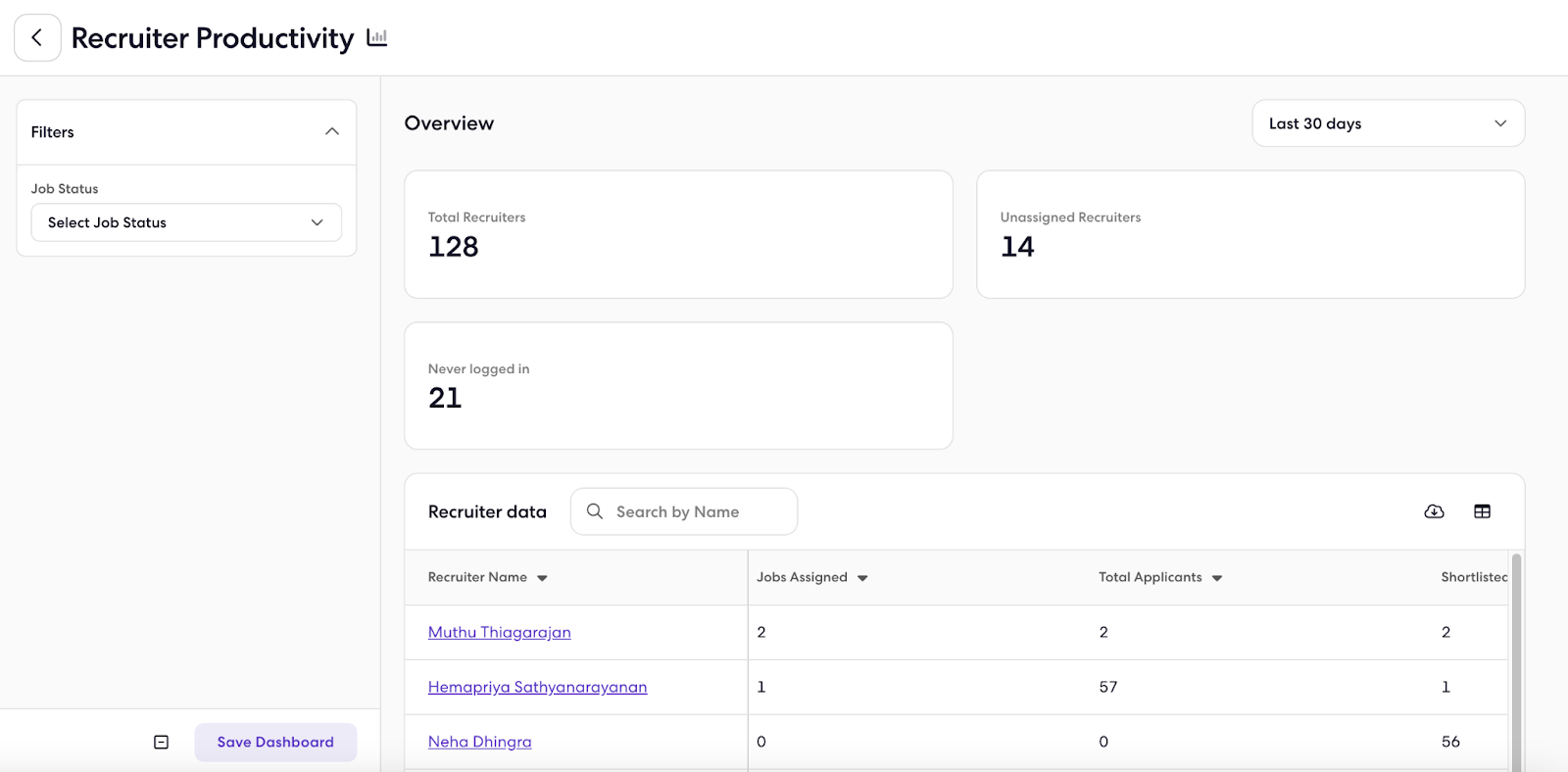
Task: Open Neha Dhingra's profile link
Action: tap(479, 743)
